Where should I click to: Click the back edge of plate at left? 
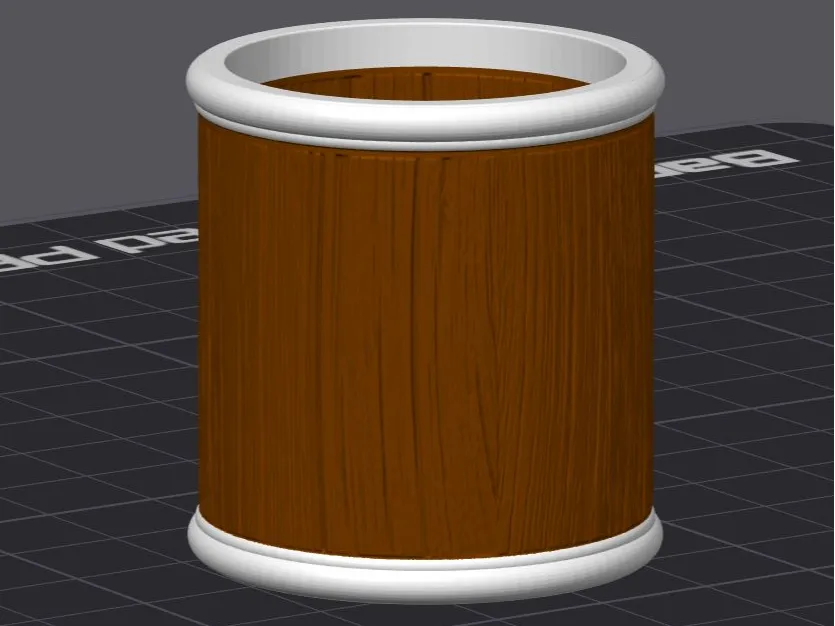tap(96, 212)
